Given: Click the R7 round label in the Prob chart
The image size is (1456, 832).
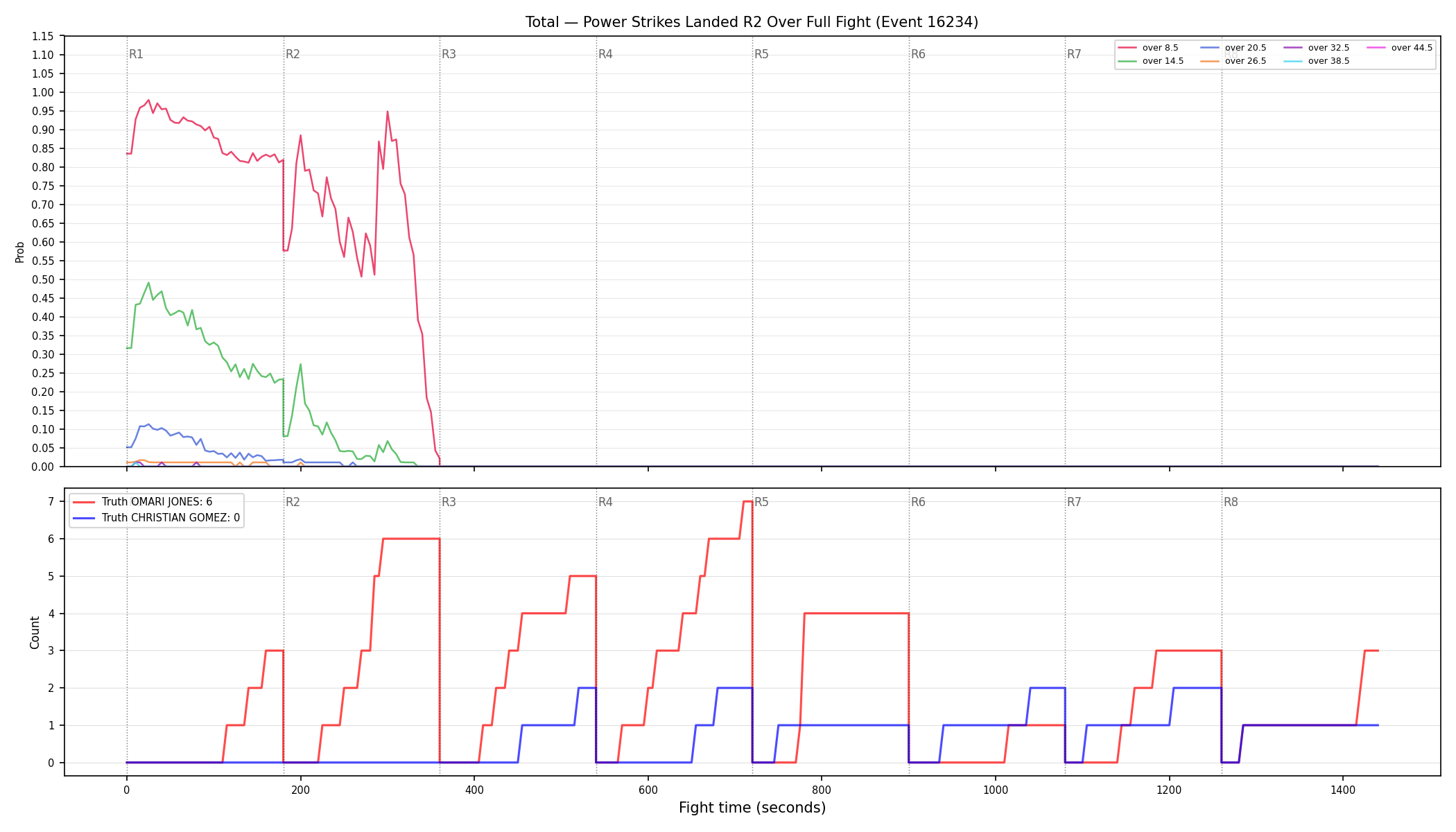Looking at the screenshot, I should [x=1074, y=54].
